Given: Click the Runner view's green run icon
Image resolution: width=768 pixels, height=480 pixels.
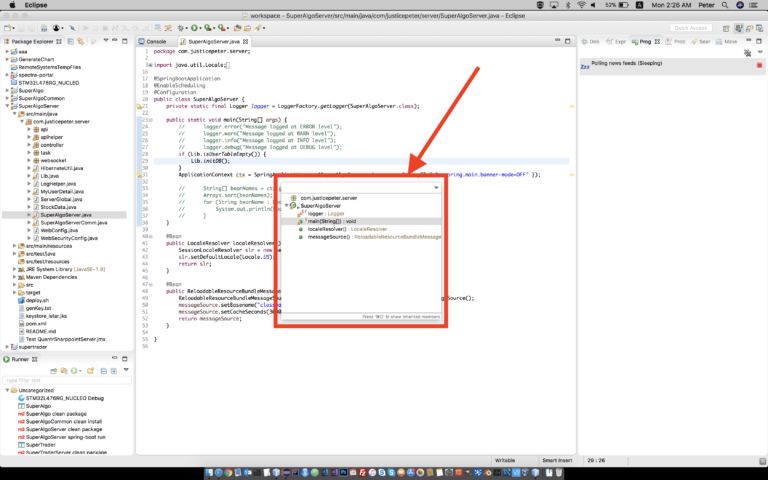Looking at the screenshot, I should tap(74, 371).
